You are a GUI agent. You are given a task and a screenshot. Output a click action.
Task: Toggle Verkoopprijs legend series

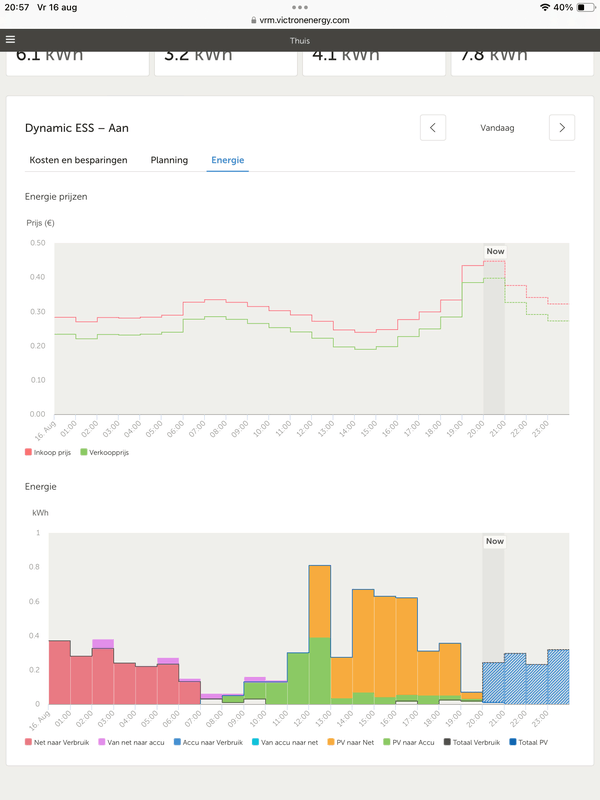click(109, 452)
